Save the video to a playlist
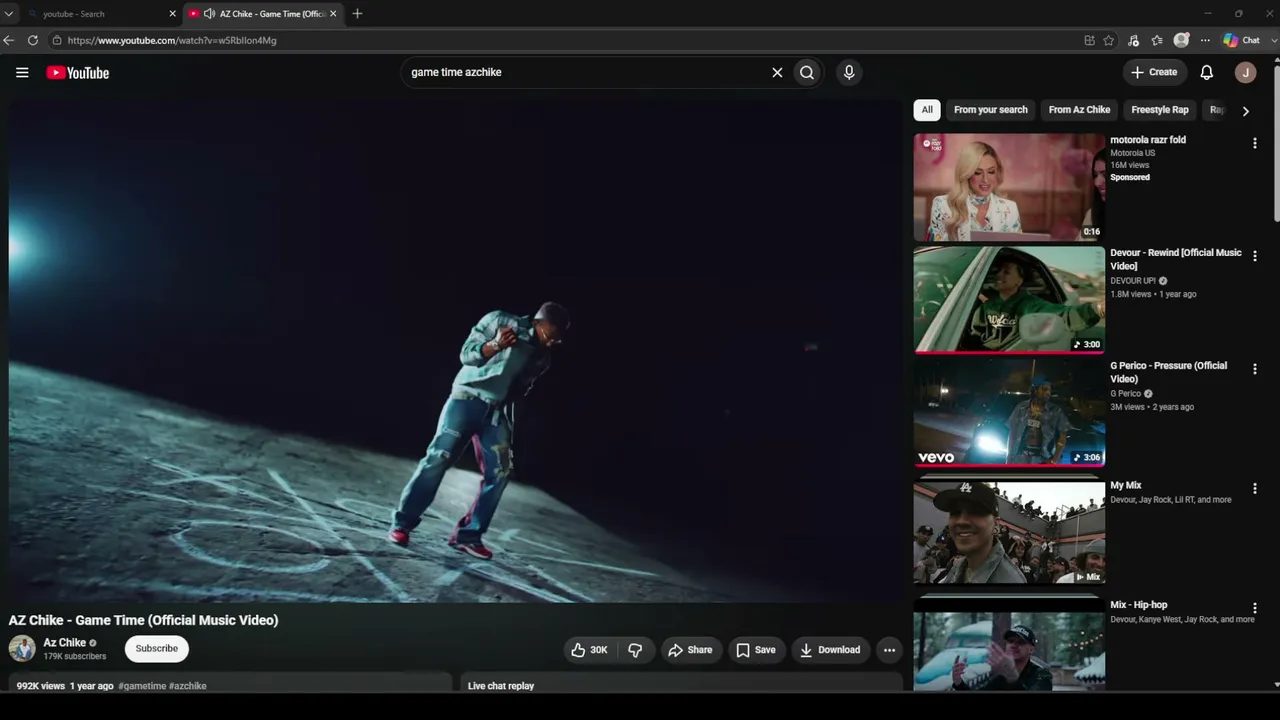The width and height of the screenshot is (1280, 720). 756,650
